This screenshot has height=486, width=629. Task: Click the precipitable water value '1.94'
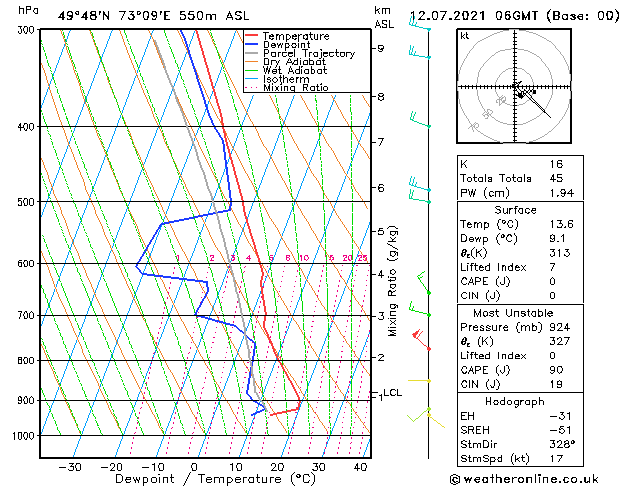point(562,193)
